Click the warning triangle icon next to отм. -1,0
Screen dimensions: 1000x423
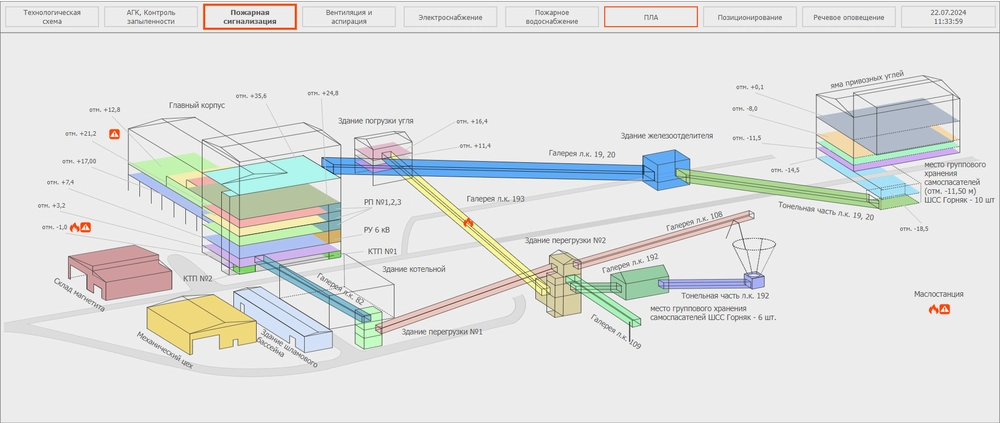click(86, 227)
